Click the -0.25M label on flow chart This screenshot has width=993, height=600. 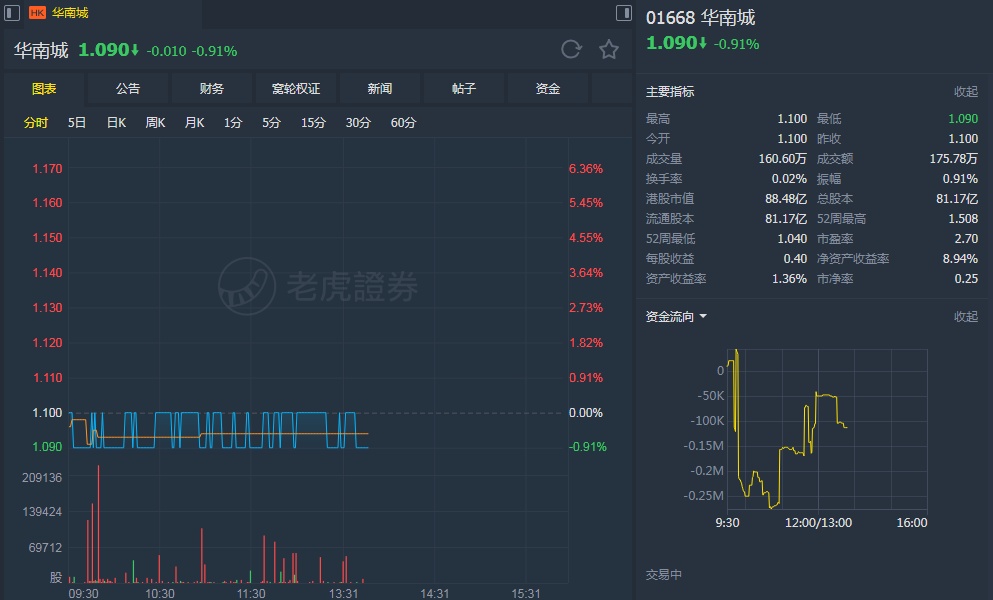point(704,495)
